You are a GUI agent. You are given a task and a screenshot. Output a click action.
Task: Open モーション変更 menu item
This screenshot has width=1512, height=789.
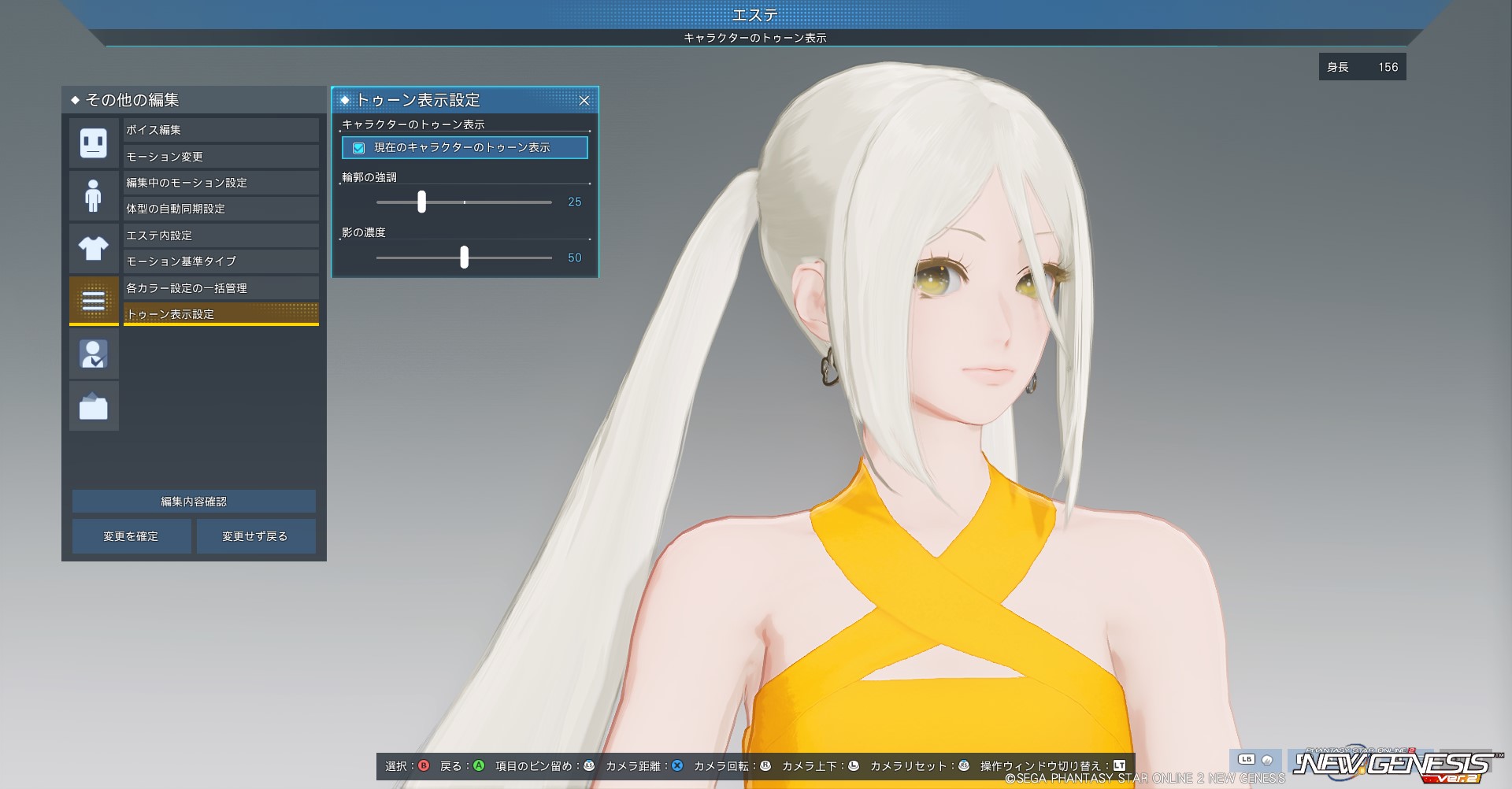point(220,156)
